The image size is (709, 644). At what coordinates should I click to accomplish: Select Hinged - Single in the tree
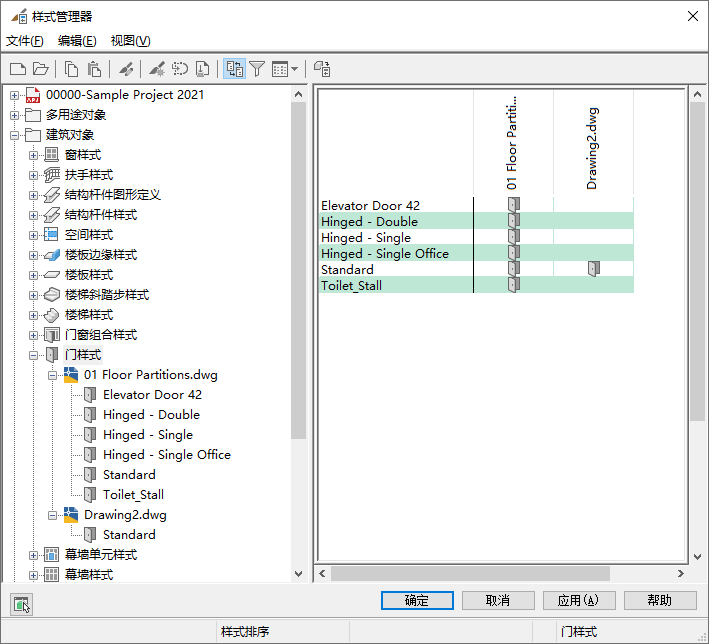click(148, 435)
